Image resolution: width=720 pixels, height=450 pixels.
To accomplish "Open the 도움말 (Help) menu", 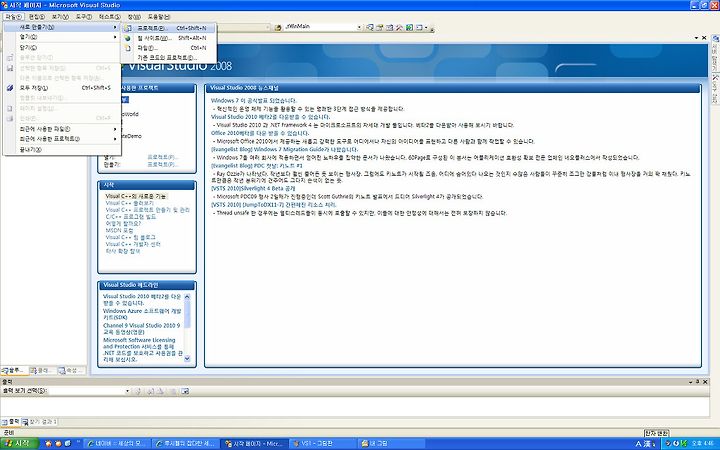I will pyautogui.click(x=159, y=17).
